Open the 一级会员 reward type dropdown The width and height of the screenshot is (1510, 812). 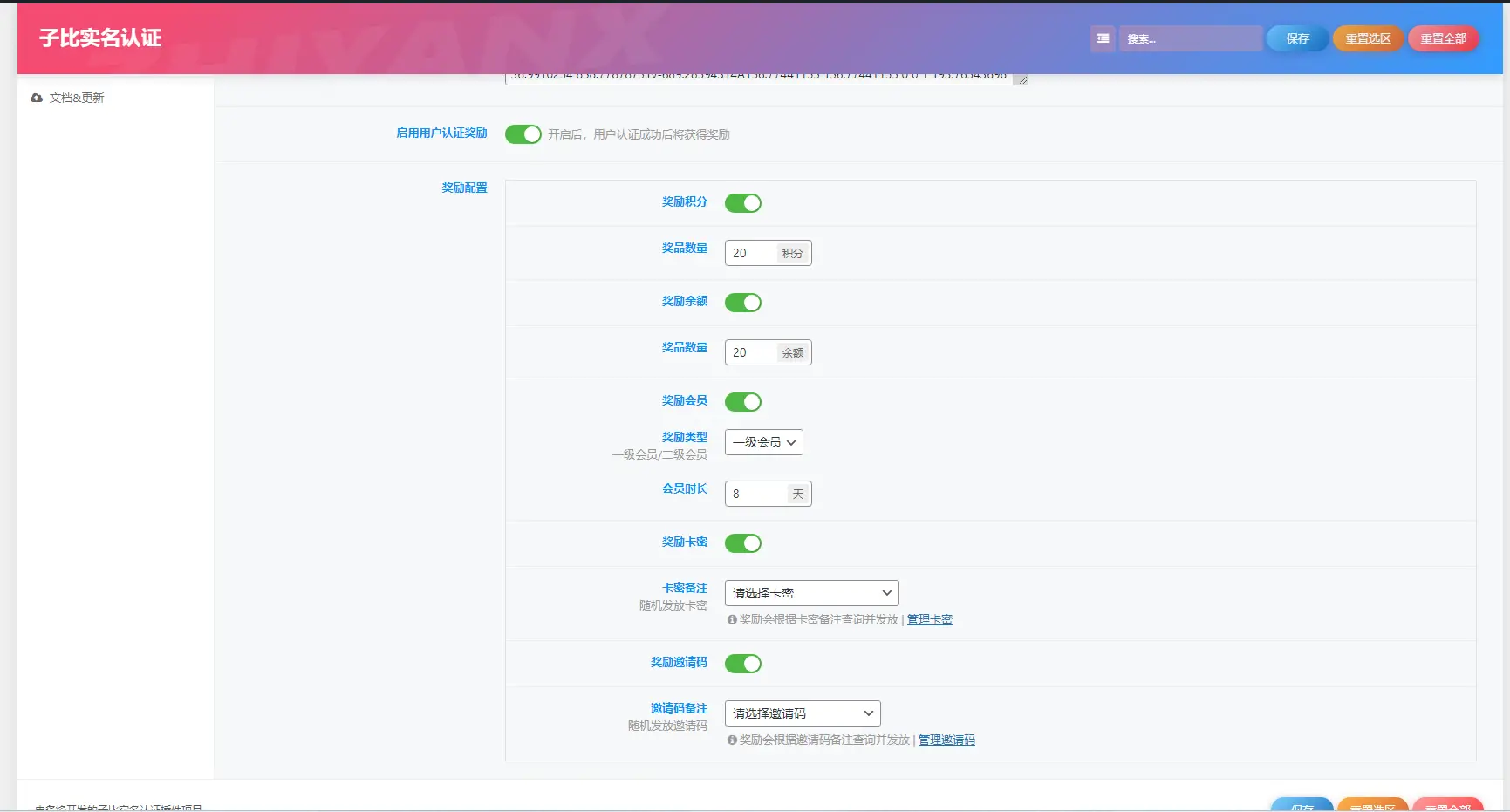click(763, 442)
